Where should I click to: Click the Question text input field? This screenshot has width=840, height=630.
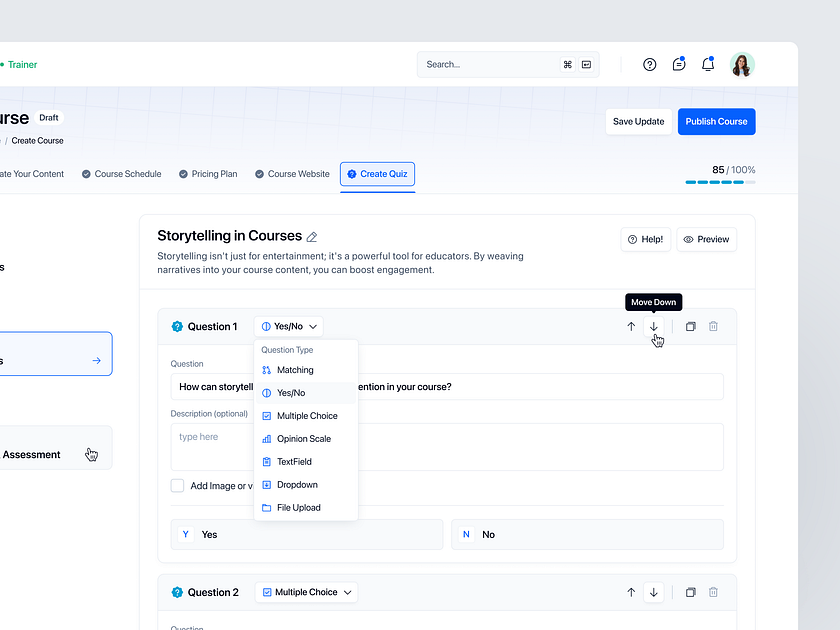[x=447, y=387]
